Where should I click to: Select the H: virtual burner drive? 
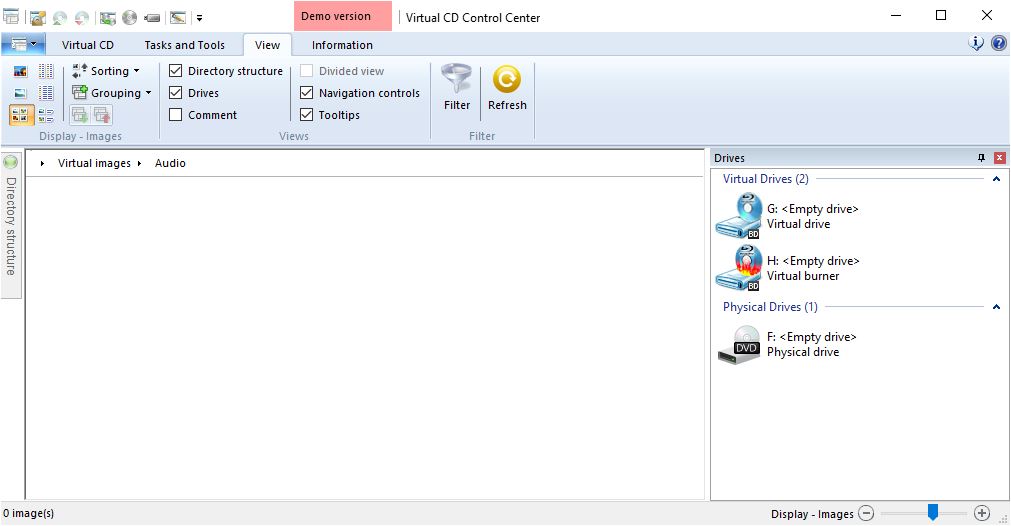[x=788, y=268]
